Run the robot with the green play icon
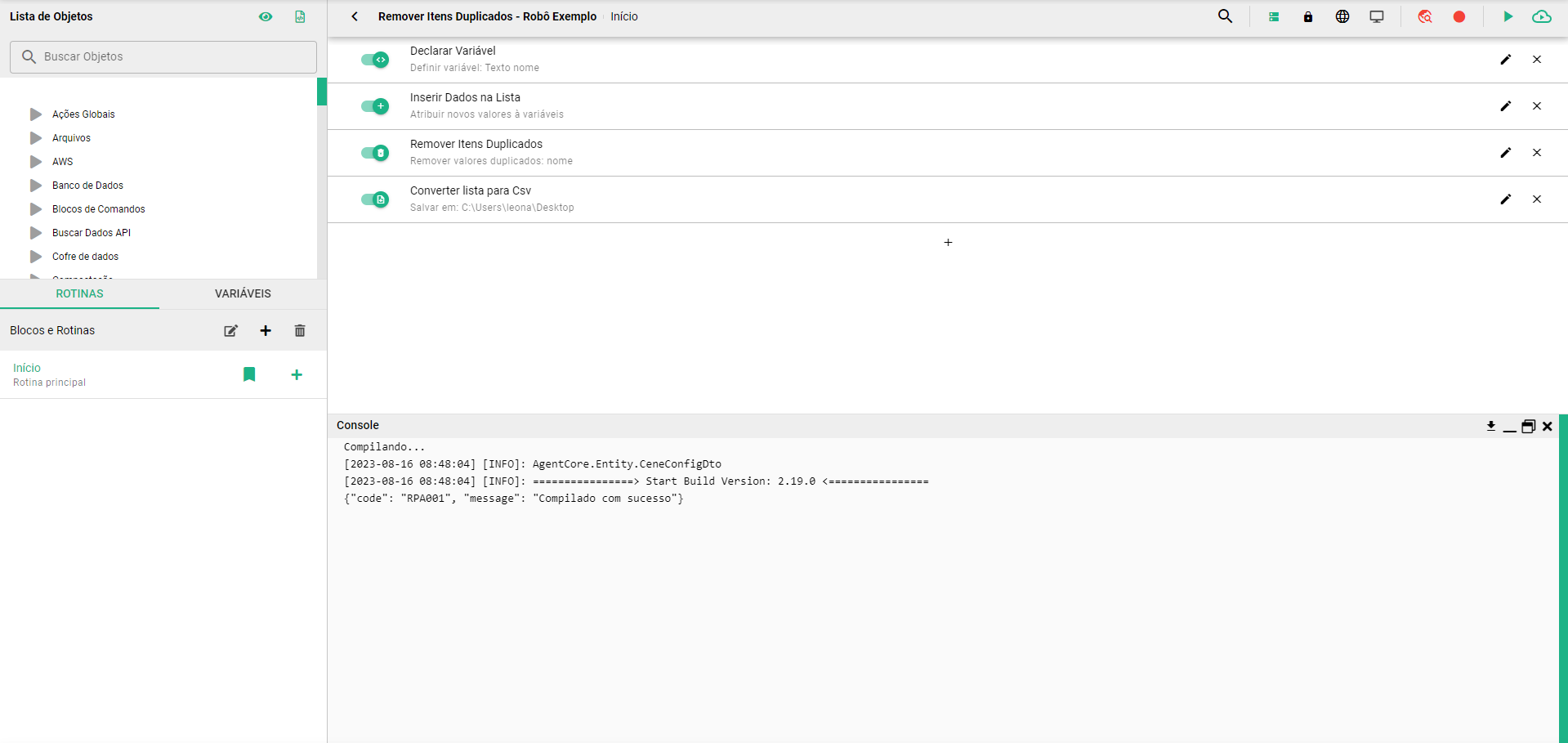Screen dimensions: 1568x743 (x=1508, y=16)
